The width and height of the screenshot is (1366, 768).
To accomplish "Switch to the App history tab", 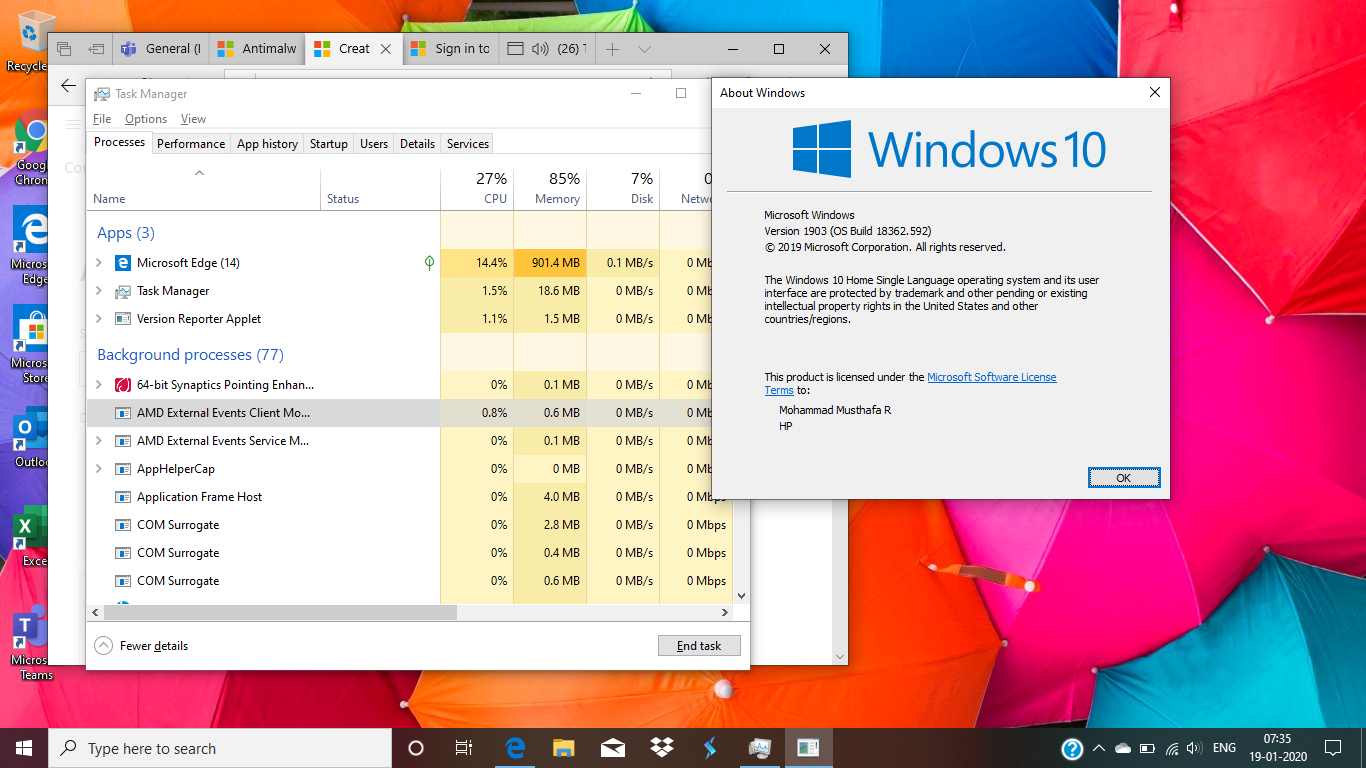I will point(267,144).
